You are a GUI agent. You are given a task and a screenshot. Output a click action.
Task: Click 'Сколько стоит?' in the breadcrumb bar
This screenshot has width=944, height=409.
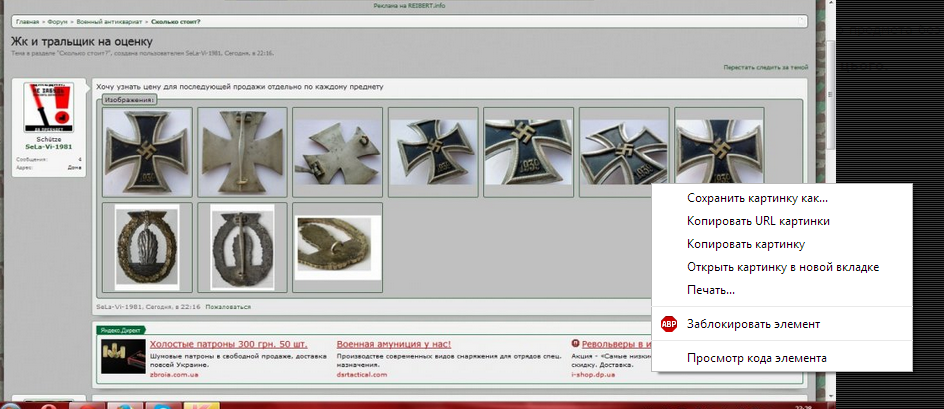pos(176,22)
